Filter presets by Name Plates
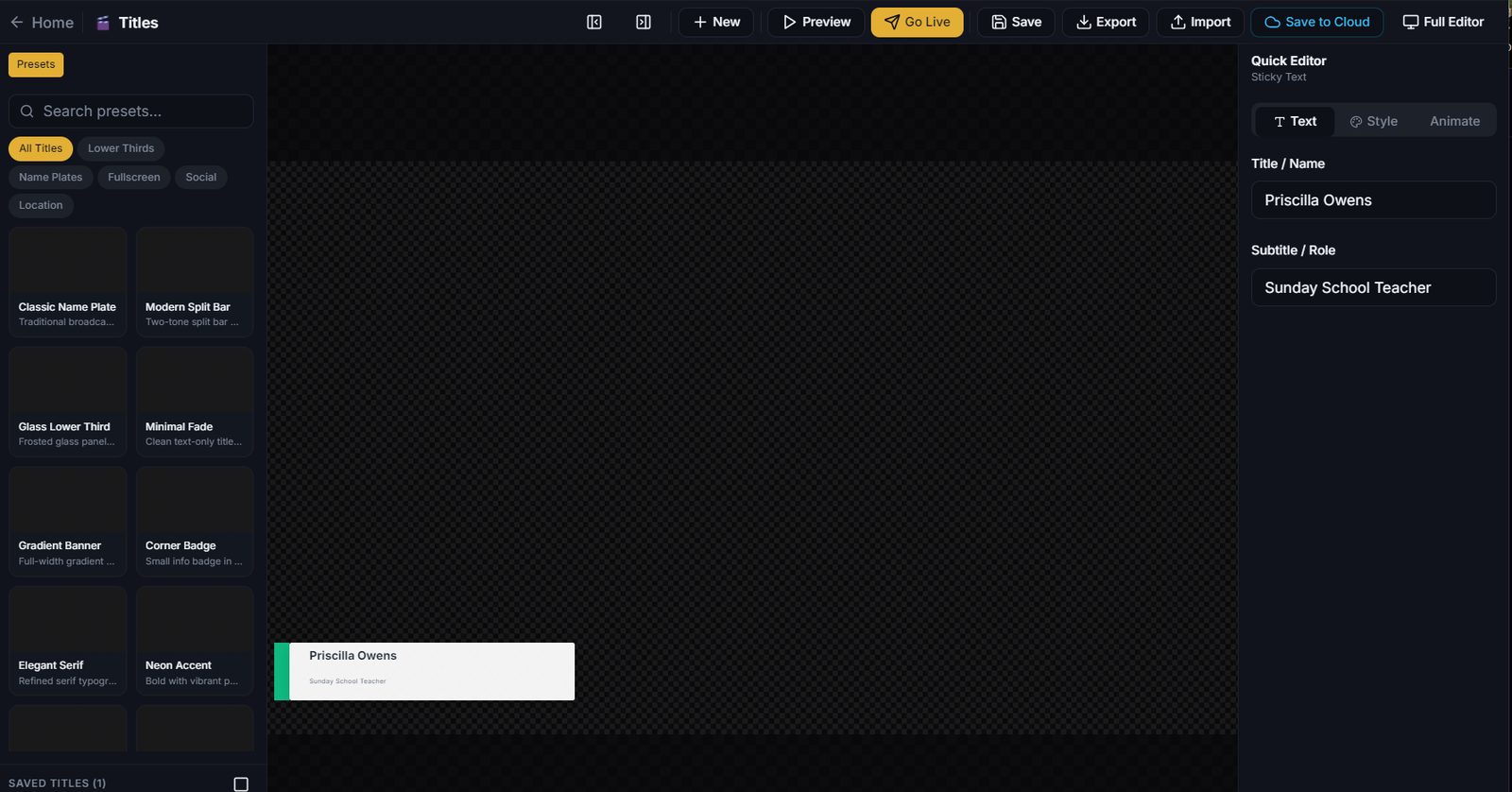Viewport: 1512px width, 792px height. tap(51, 177)
